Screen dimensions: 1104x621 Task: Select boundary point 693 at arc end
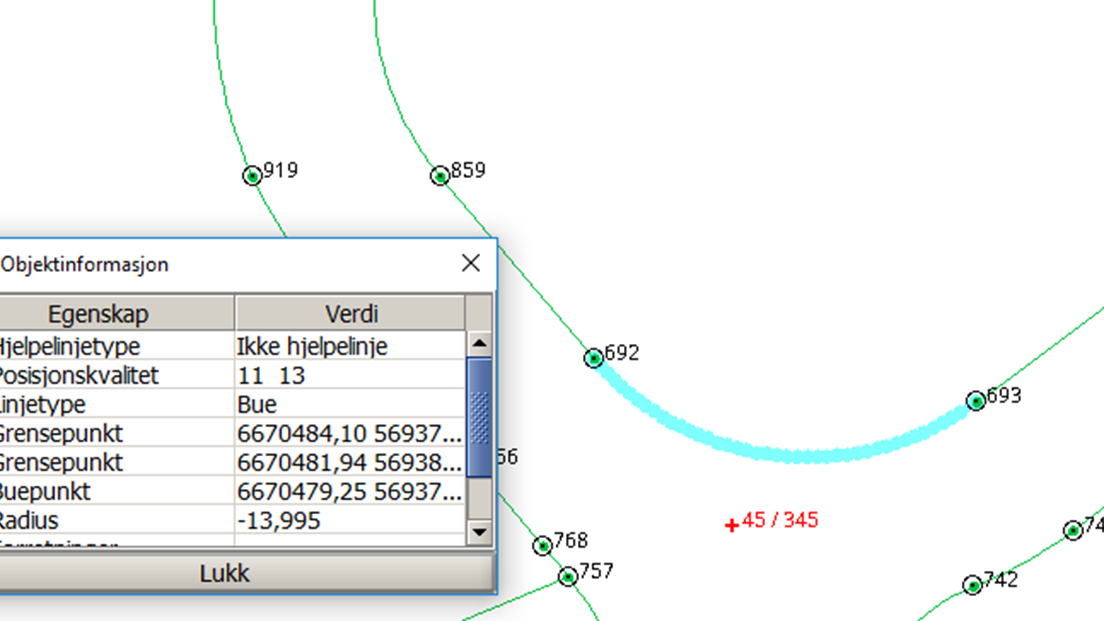pos(976,401)
